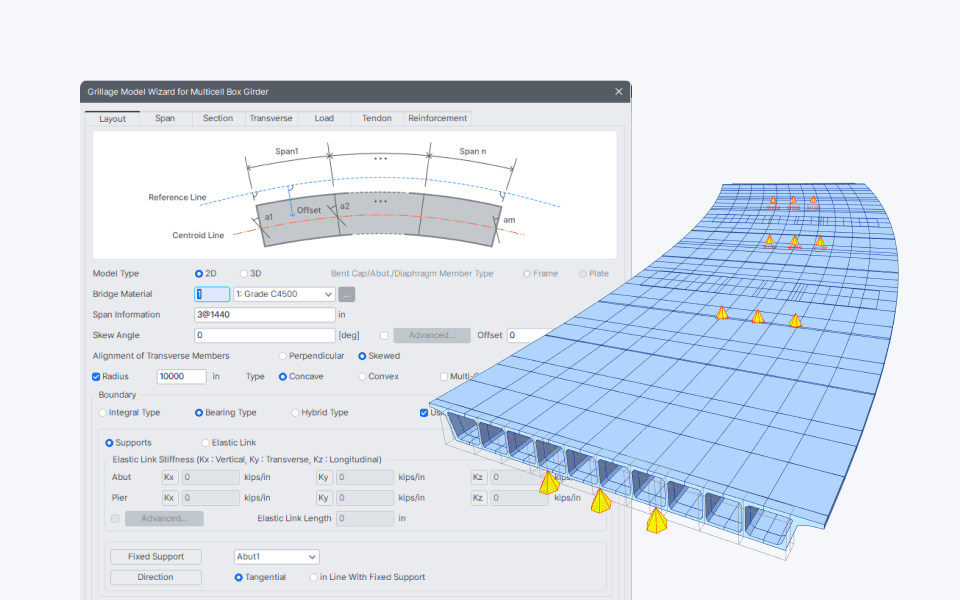Click the Fixed Support button
This screenshot has width=960, height=600.
(156, 557)
